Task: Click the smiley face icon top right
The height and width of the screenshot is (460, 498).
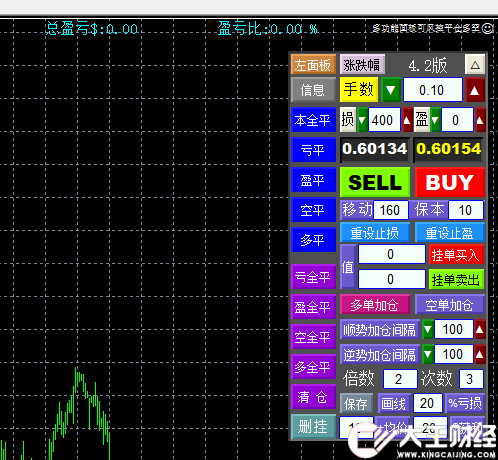Action: (x=488, y=29)
